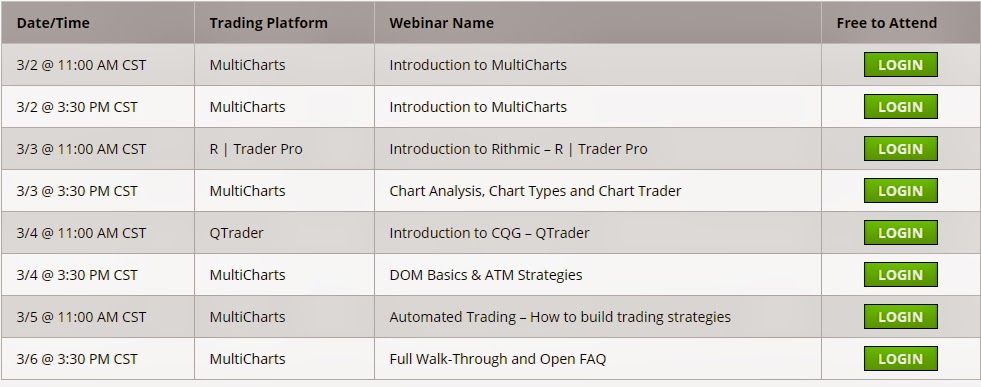This screenshot has height=387, width=981.
Task: Open LOGIN for Rithmic R | Trader Pro webinar
Action: [900, 149]
